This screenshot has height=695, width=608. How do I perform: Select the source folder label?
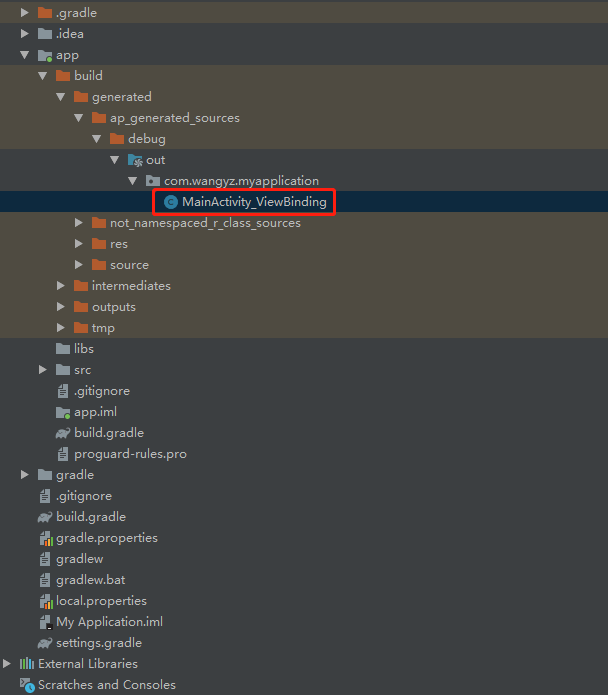(129, 265)
